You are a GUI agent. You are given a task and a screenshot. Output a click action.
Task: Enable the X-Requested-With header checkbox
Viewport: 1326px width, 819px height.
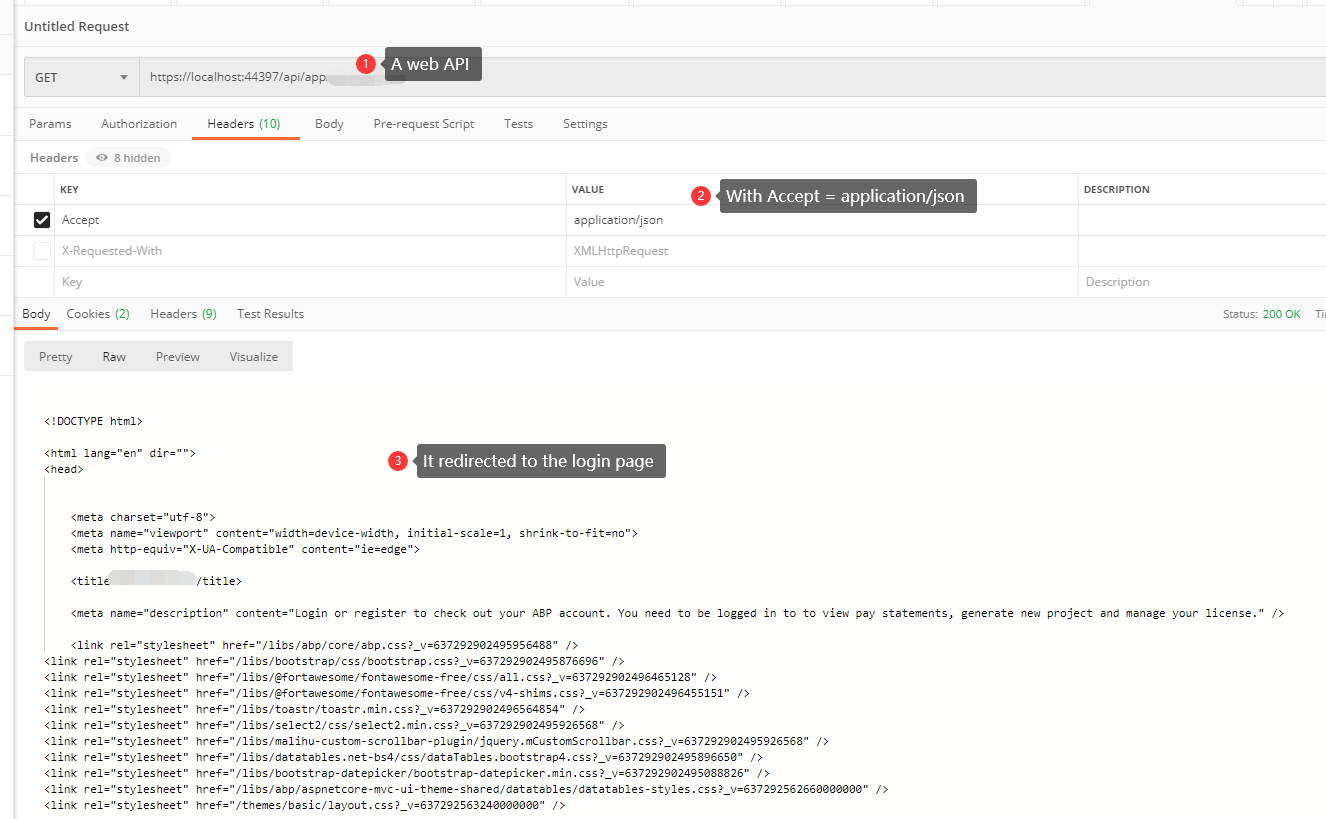coord(41,250)
